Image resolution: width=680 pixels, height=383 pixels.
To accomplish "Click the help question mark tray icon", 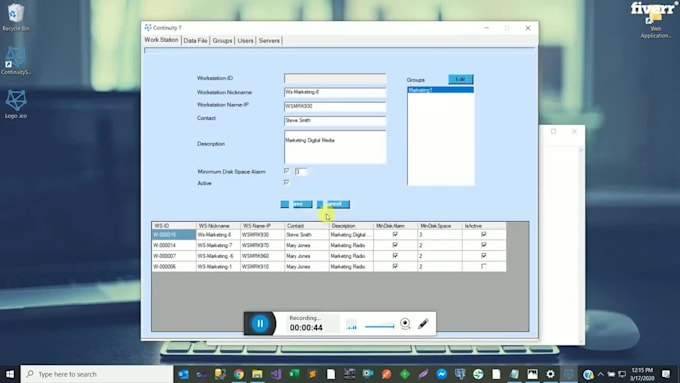I will [588, 374].
